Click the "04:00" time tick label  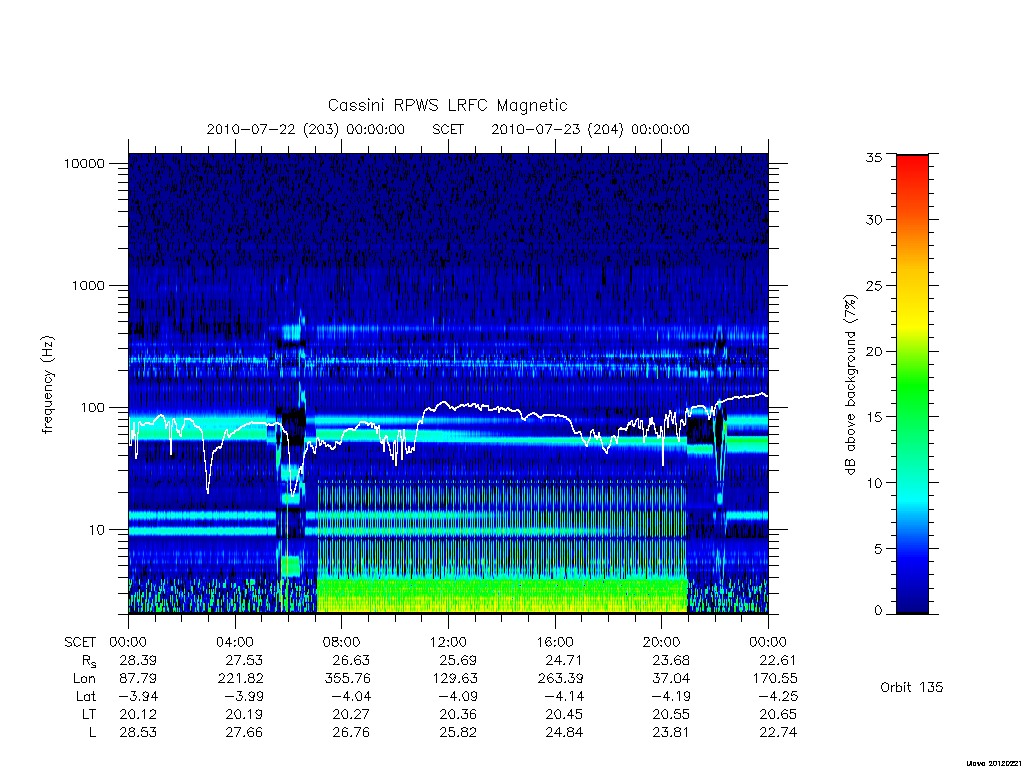[234, 642]
